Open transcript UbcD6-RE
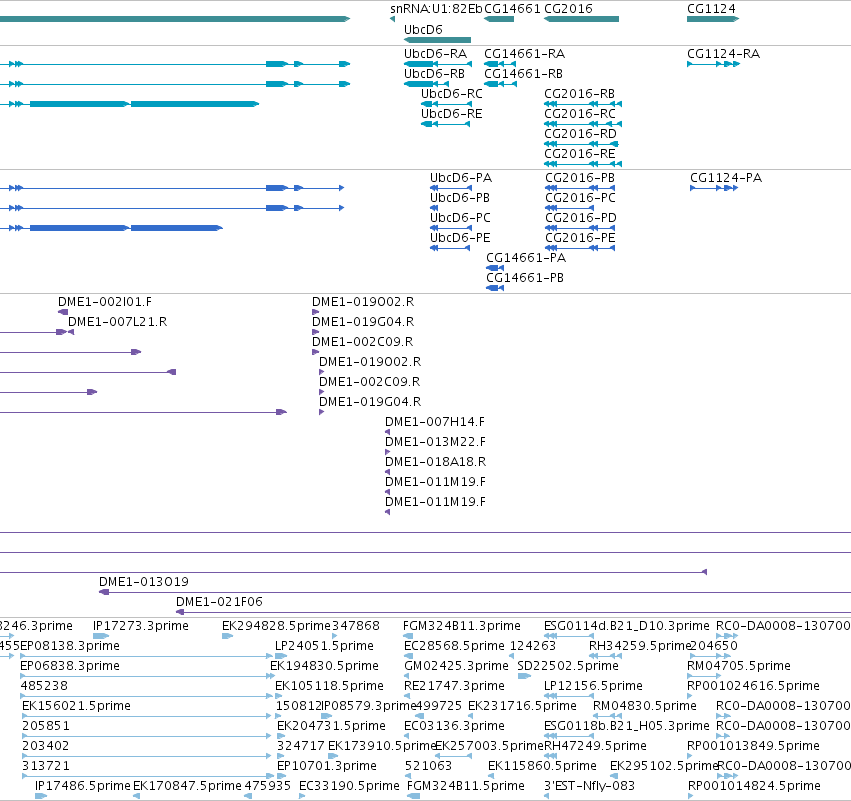The height and width of the screenshot is (801, 851). click(x=452, y=114)
